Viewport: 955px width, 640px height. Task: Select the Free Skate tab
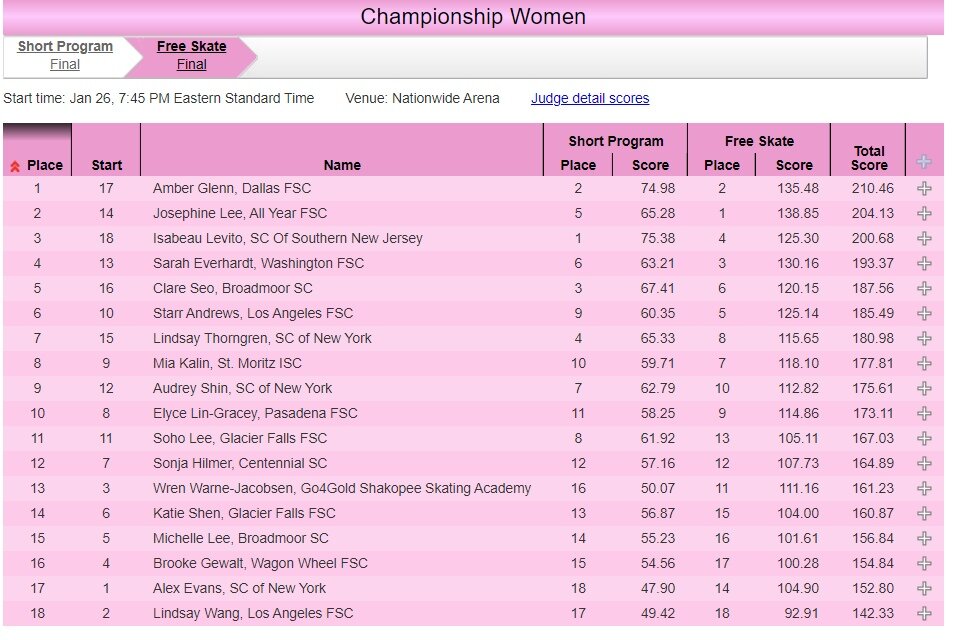pyautogui.click(x=191, y=47)
